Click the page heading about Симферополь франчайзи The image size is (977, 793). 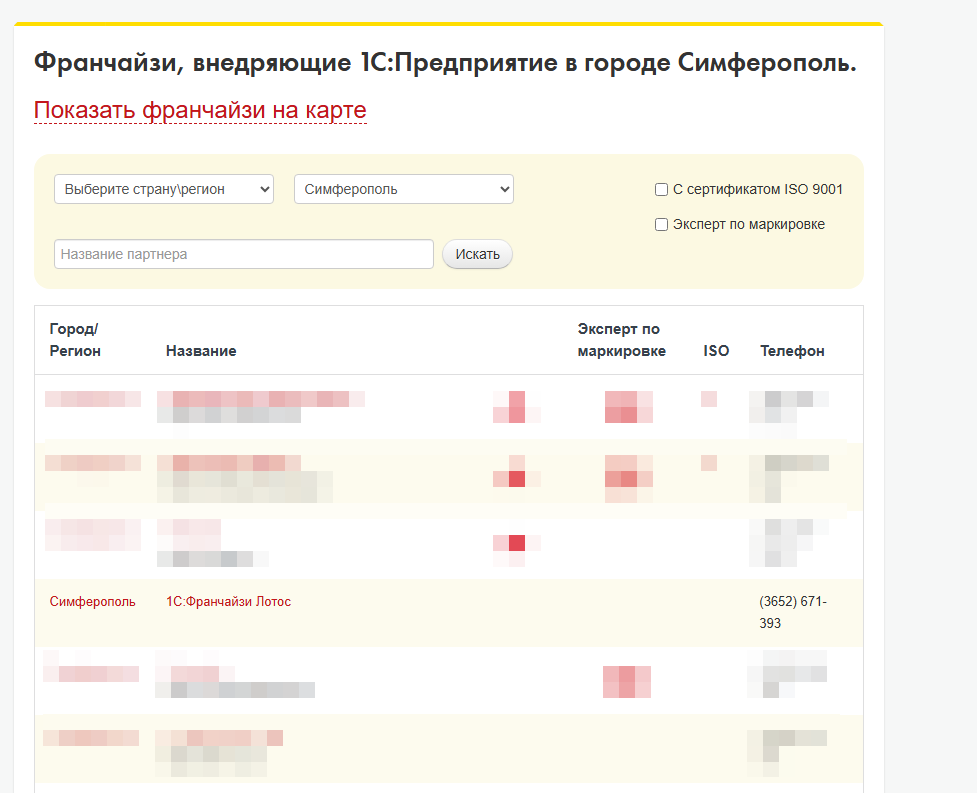tap(445, 62)
